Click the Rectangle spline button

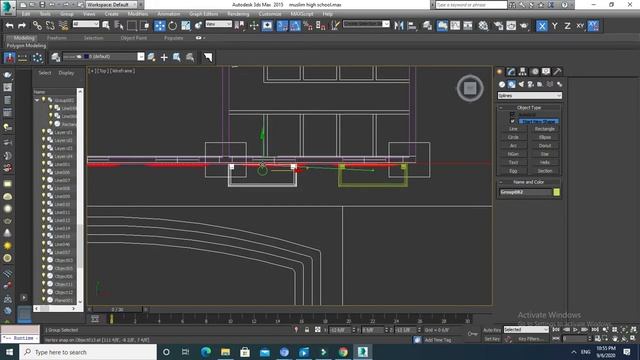pyautogui.click(x=544, y=129)
